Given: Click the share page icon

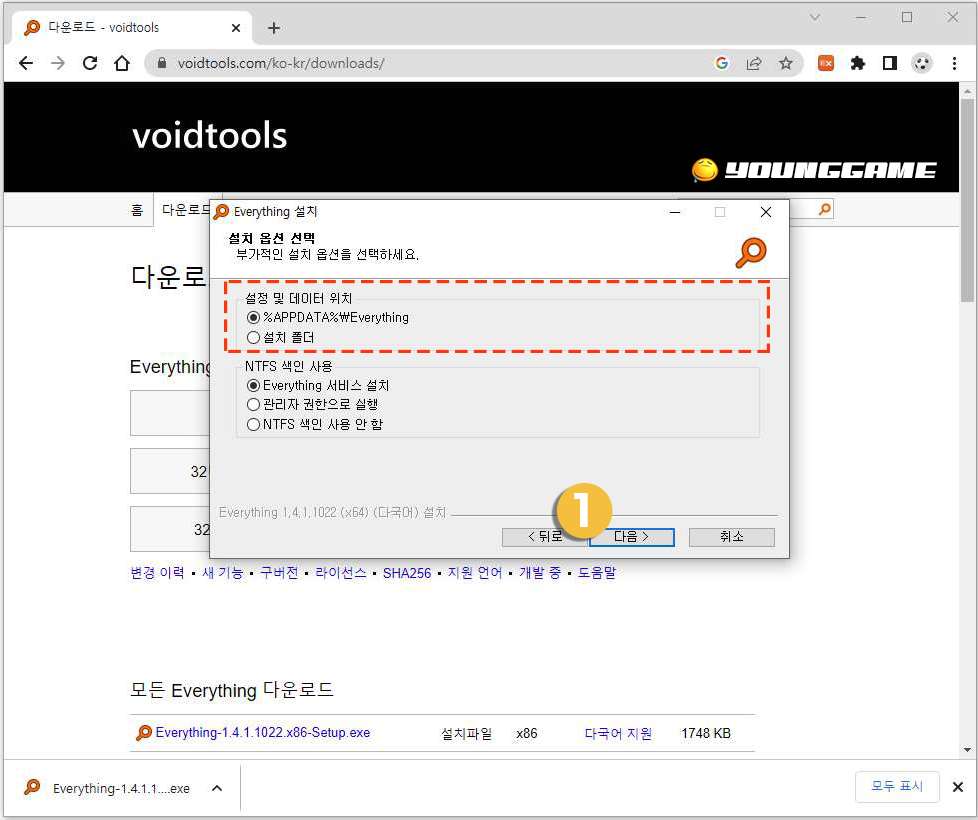Looking at the screenshot, I should [x=753, y=63].
